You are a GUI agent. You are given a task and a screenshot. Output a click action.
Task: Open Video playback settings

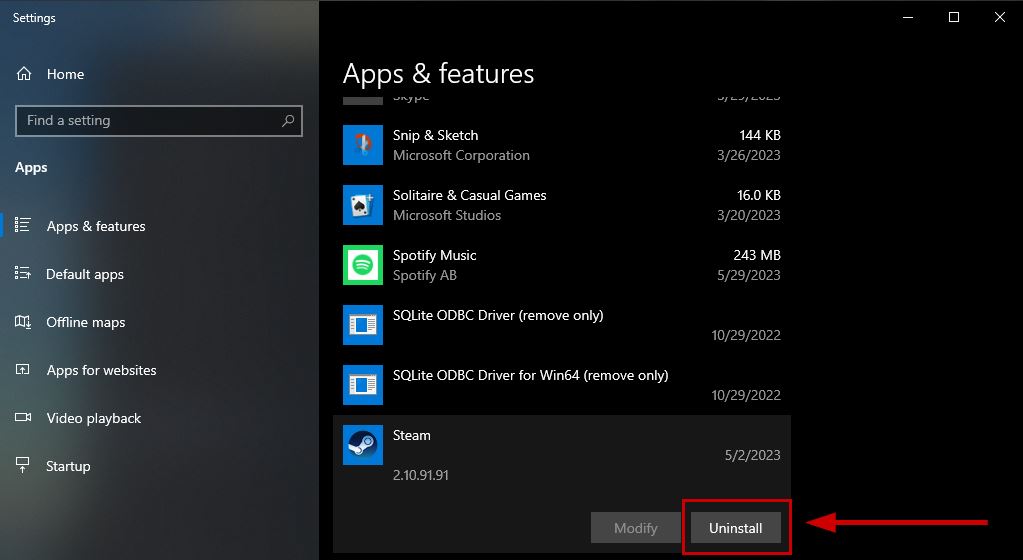tap(93, 418)
